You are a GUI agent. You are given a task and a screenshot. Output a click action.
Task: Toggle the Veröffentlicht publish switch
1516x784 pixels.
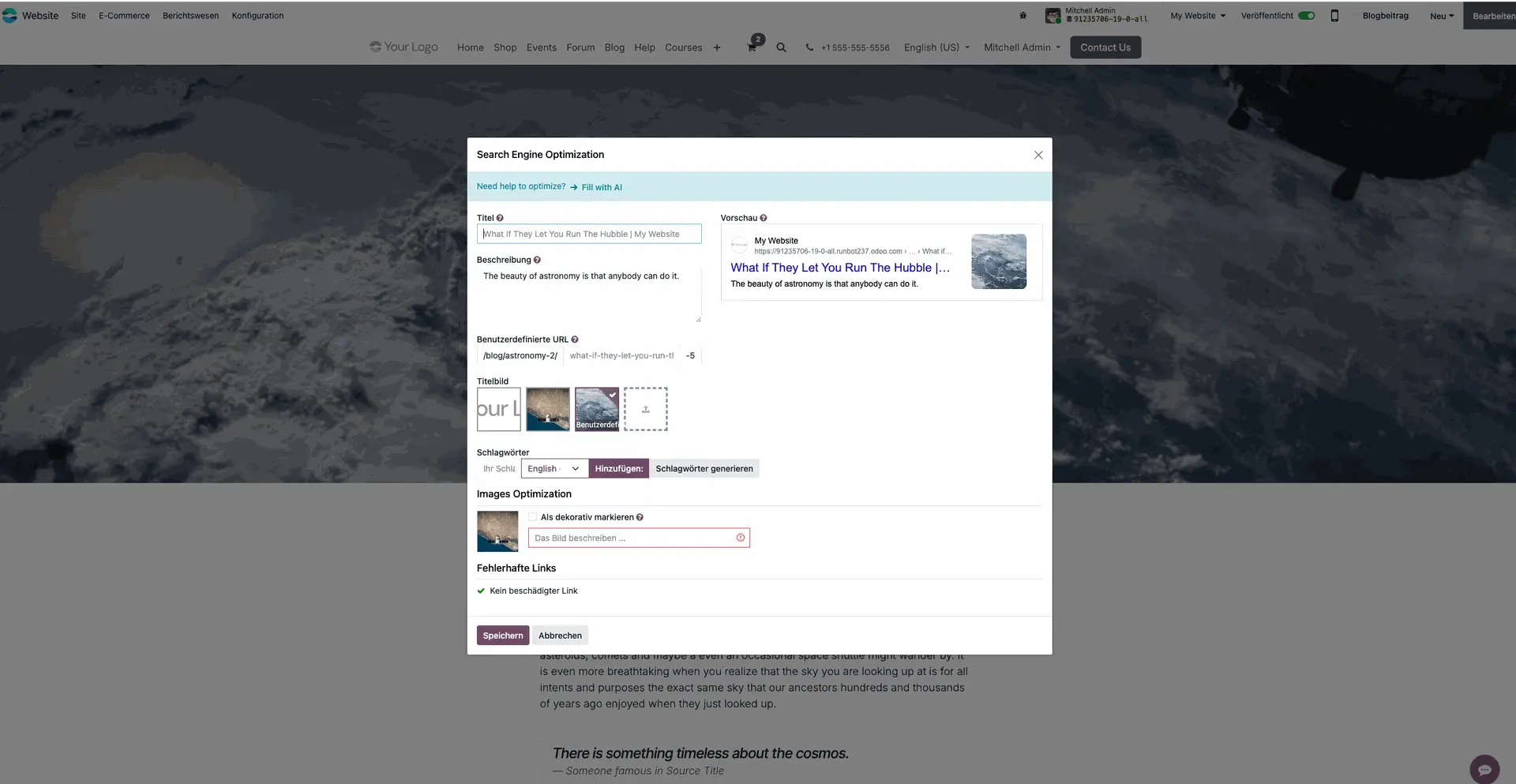click(1307, 15)
